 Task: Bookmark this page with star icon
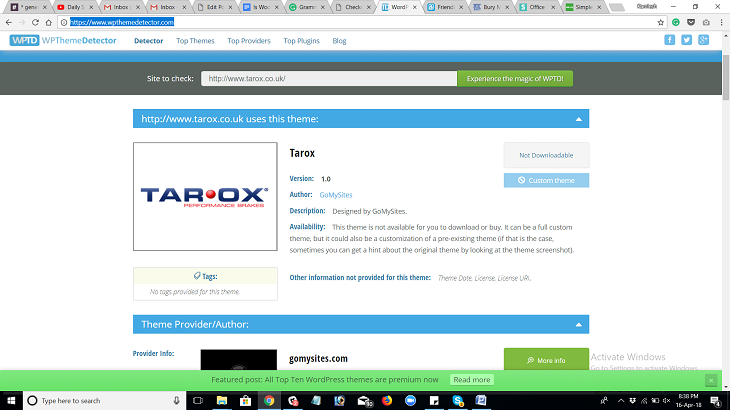pyautogui.click(x=661, y=21)
